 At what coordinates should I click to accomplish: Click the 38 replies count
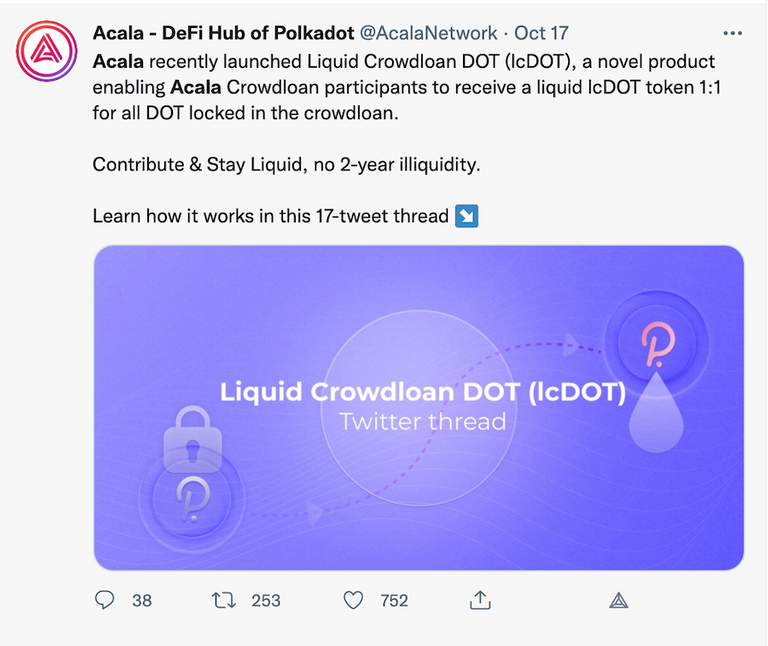pyautogui.click(x=142, y=600)
